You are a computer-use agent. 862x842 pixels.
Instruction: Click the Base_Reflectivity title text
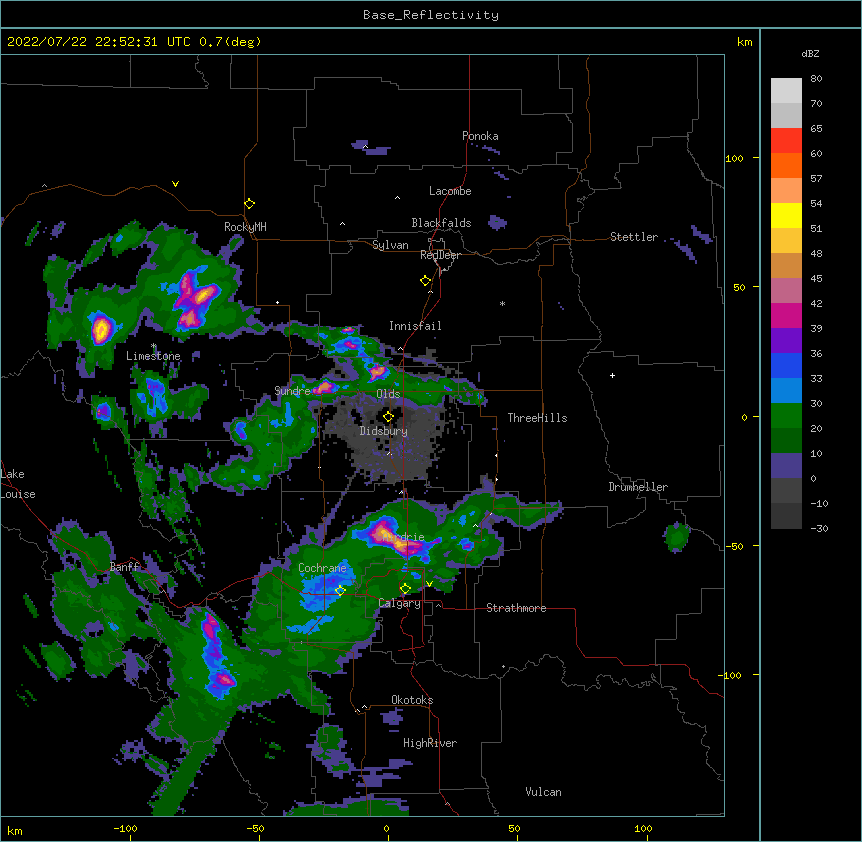[431, 15]
